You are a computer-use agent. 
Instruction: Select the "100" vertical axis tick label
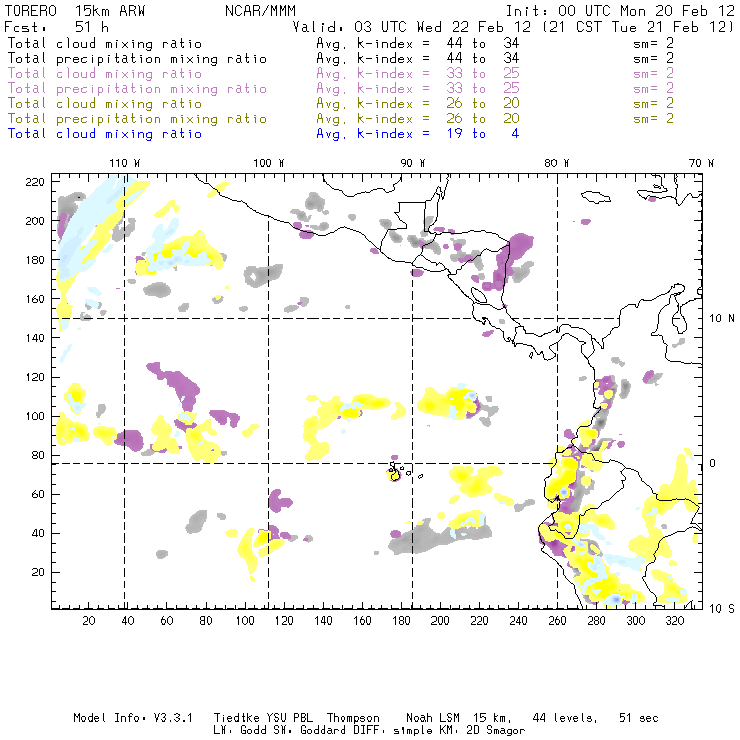click(x=35, y=416)
